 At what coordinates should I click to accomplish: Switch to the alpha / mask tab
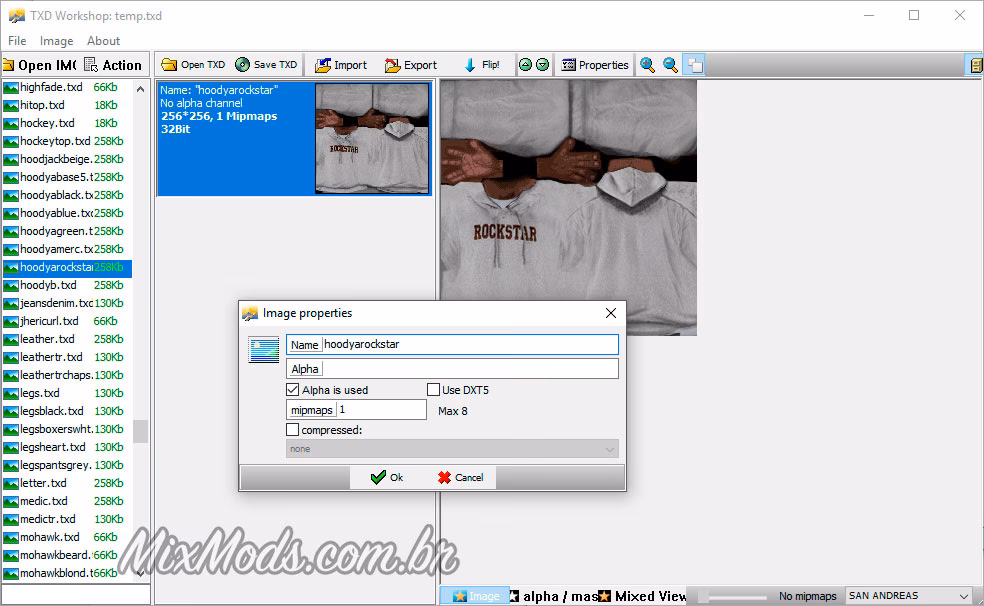tap(554, 596)
